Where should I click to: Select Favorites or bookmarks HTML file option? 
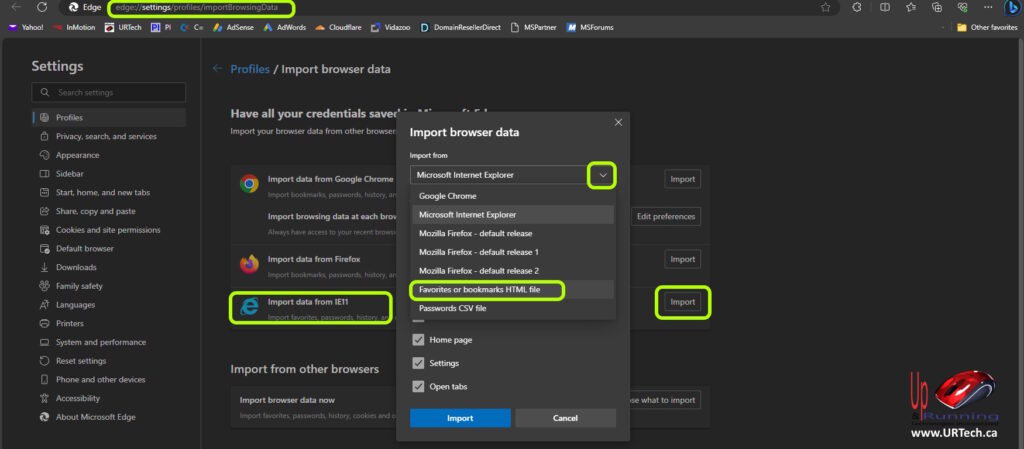487,290
